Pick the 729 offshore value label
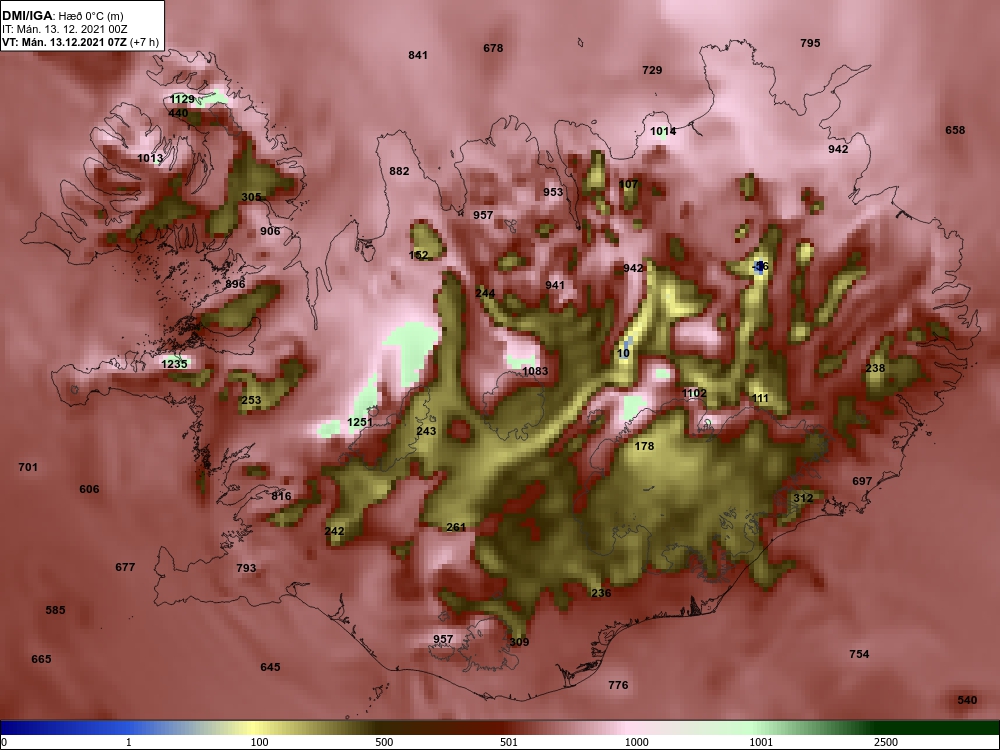This screenshot has width=1000, height=750. pos(652,70)
